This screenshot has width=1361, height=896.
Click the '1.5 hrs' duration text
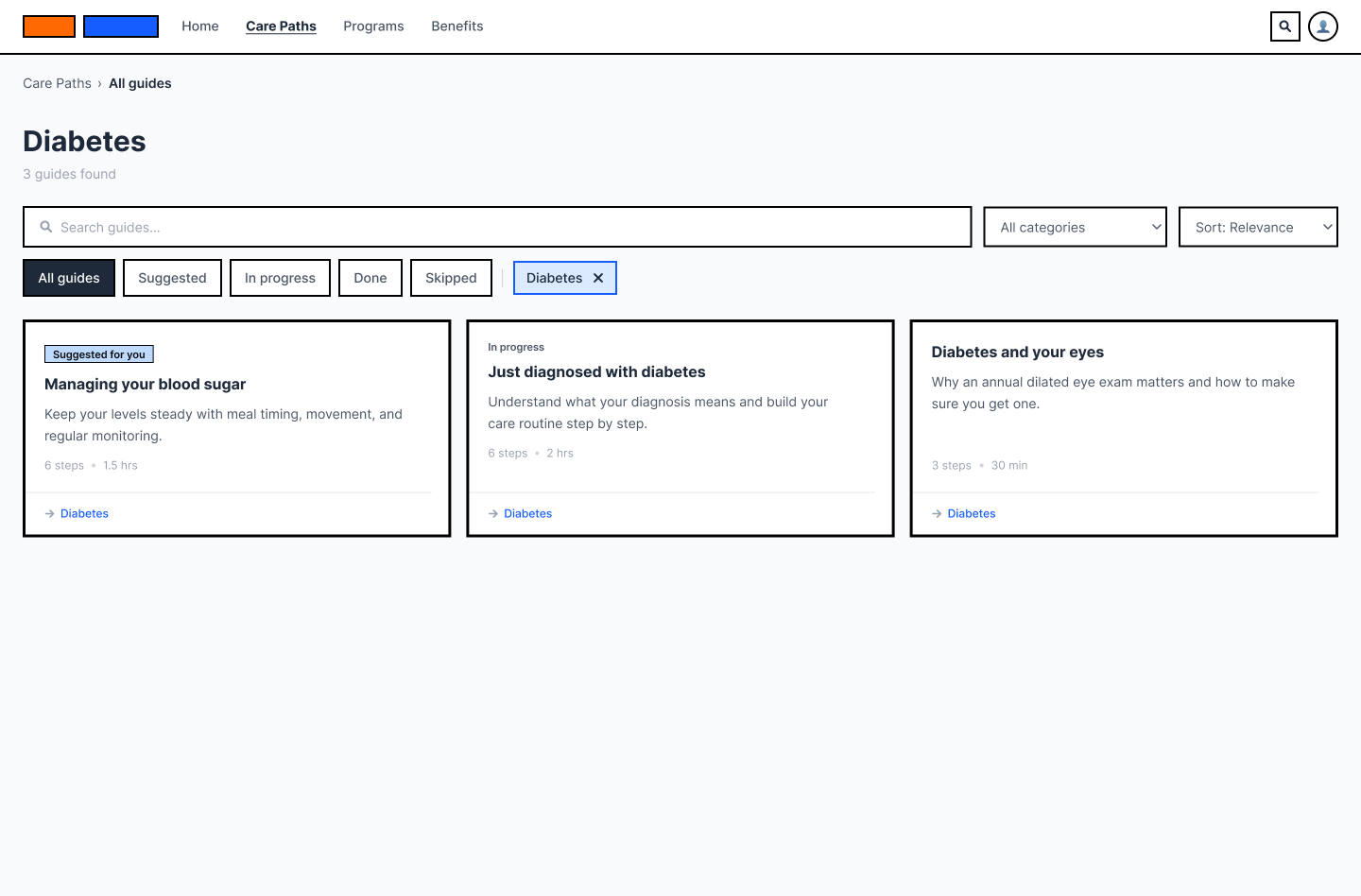[x=120, y=465]
